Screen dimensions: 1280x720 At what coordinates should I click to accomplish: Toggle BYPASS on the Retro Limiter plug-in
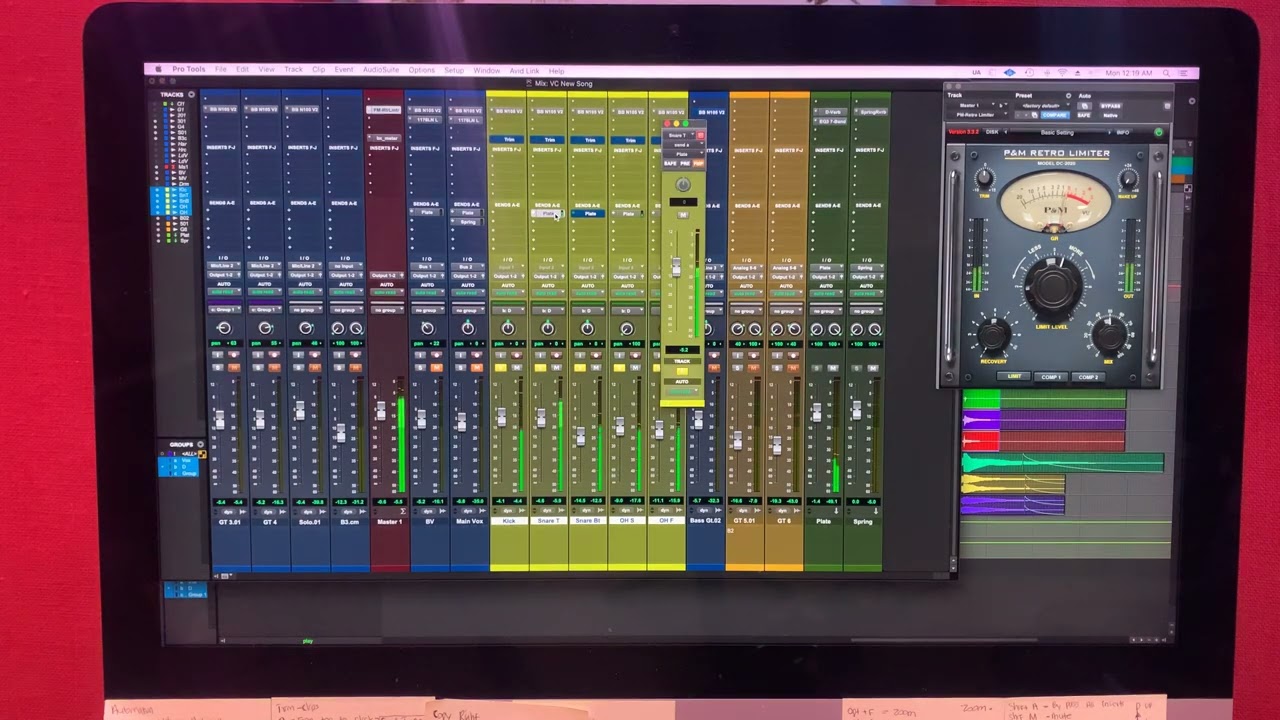[x=1110, y=105]
